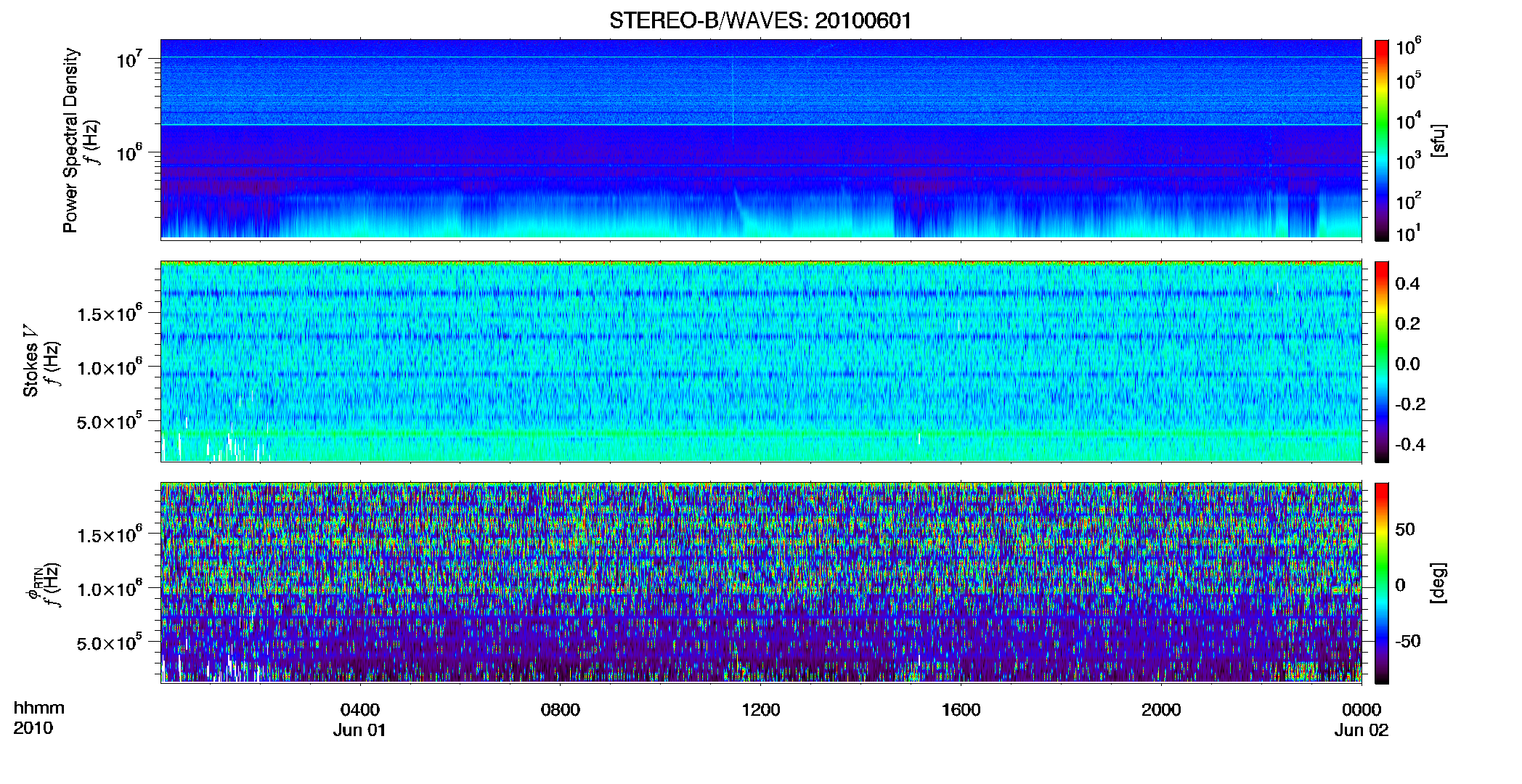Click the 5.0×10^5 tick in bottom panel
1522x784 pixels.
[x=110, y=642]
